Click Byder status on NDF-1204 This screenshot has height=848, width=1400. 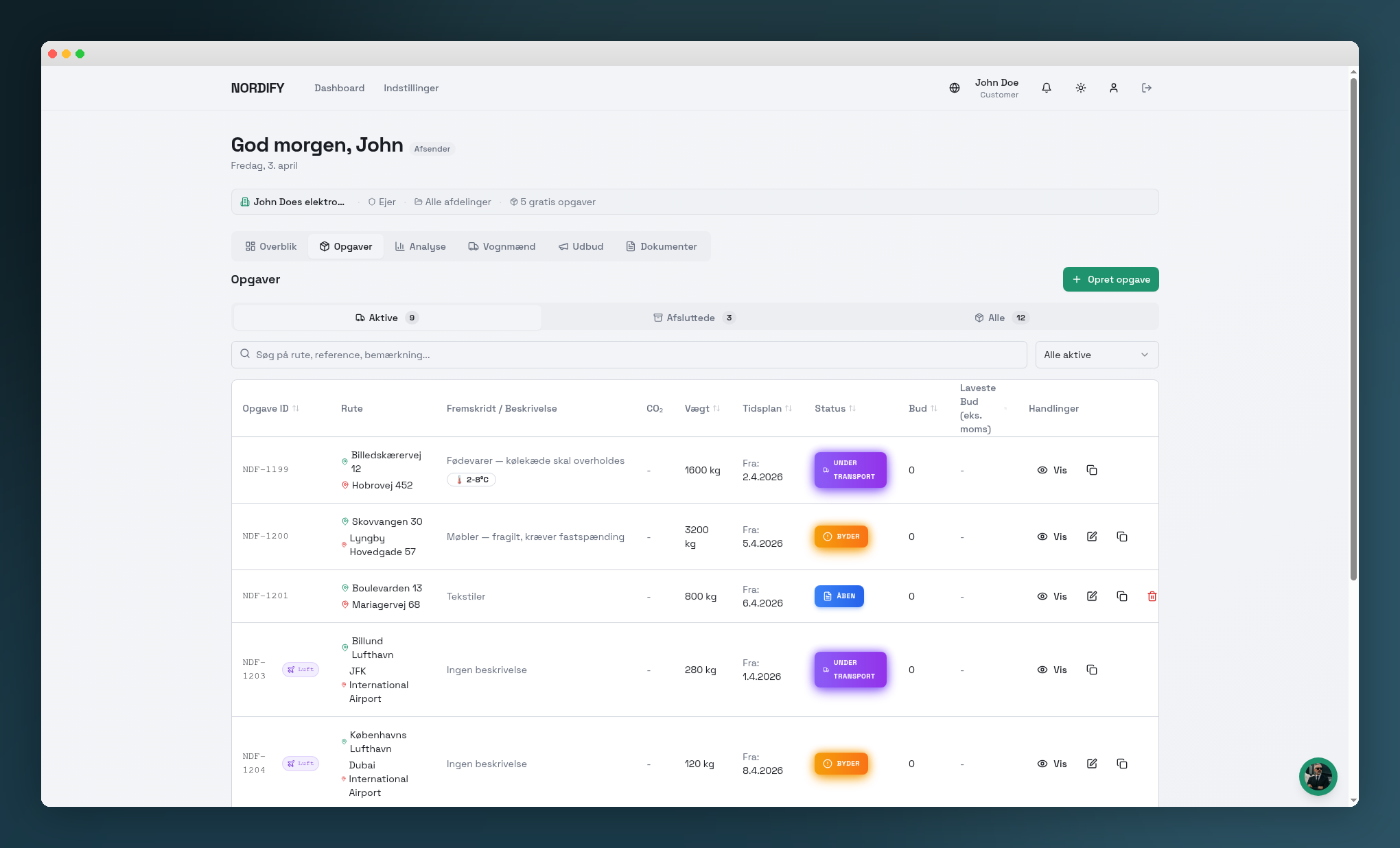[x=841, y=764]
